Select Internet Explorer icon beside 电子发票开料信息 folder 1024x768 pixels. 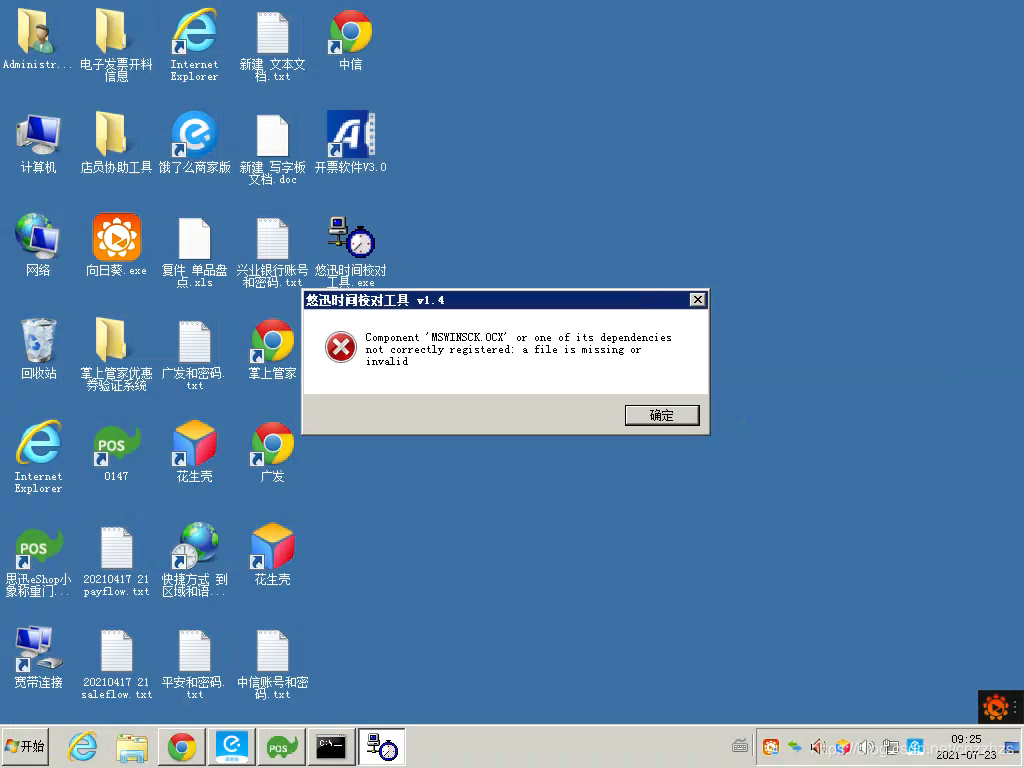click(194, 44)
